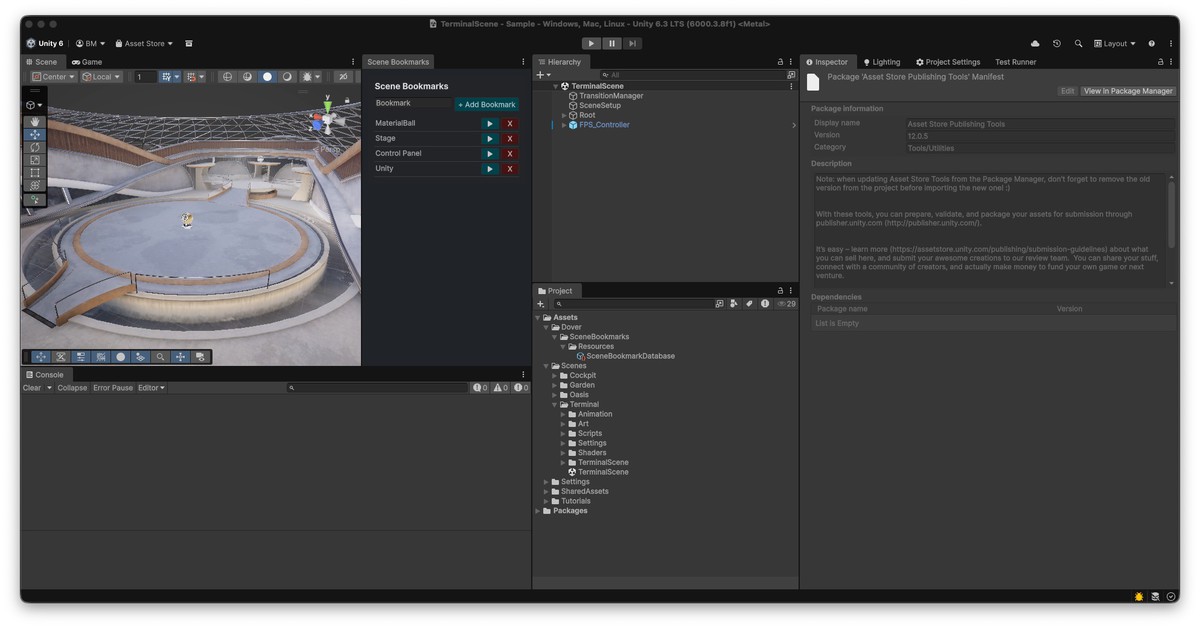Toggle hidden packages count 29
The width and height of the screenshot is (1200, 628).
[x=786, y=304]
